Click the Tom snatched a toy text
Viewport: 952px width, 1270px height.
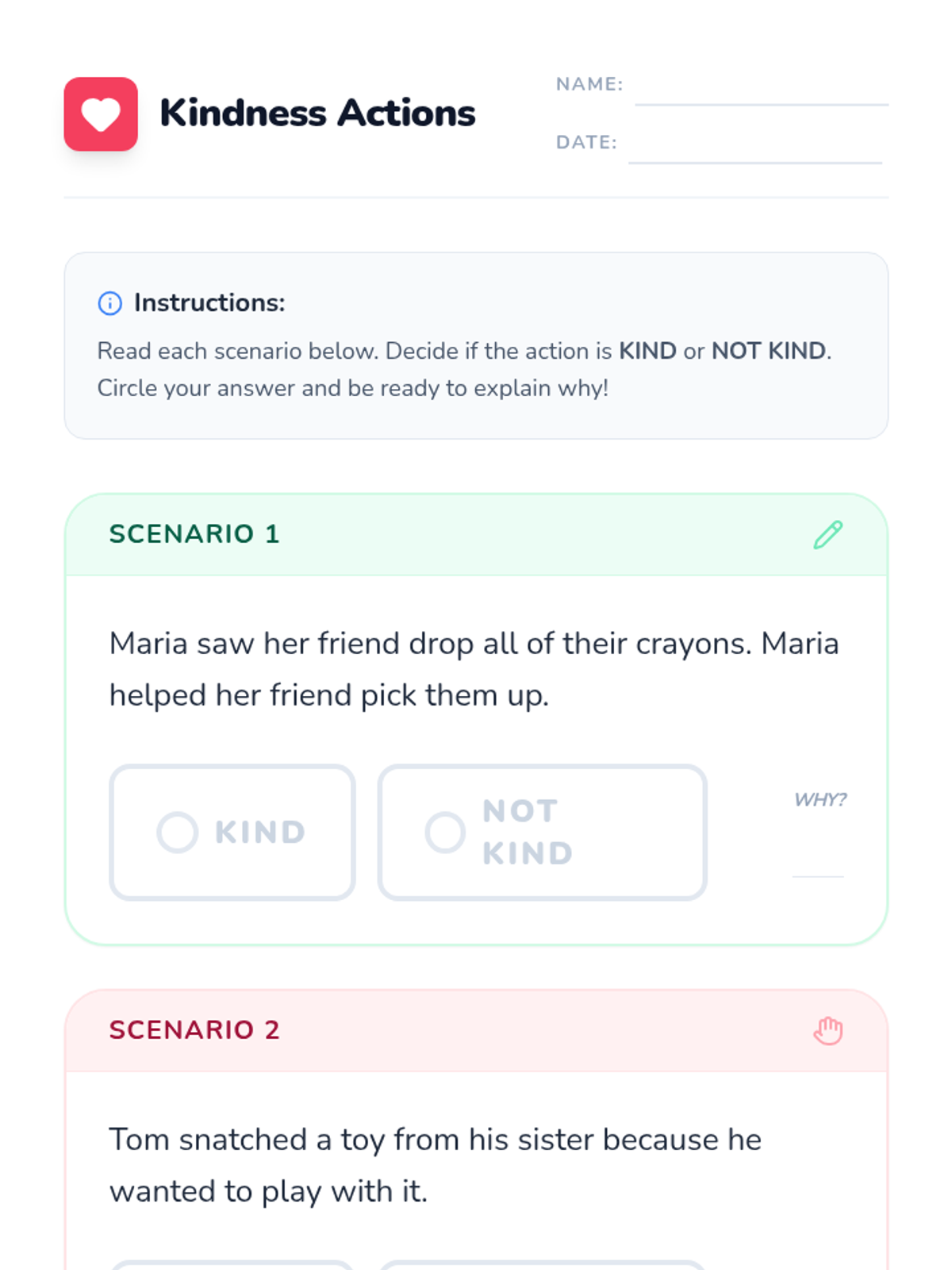pos(435,1165)
